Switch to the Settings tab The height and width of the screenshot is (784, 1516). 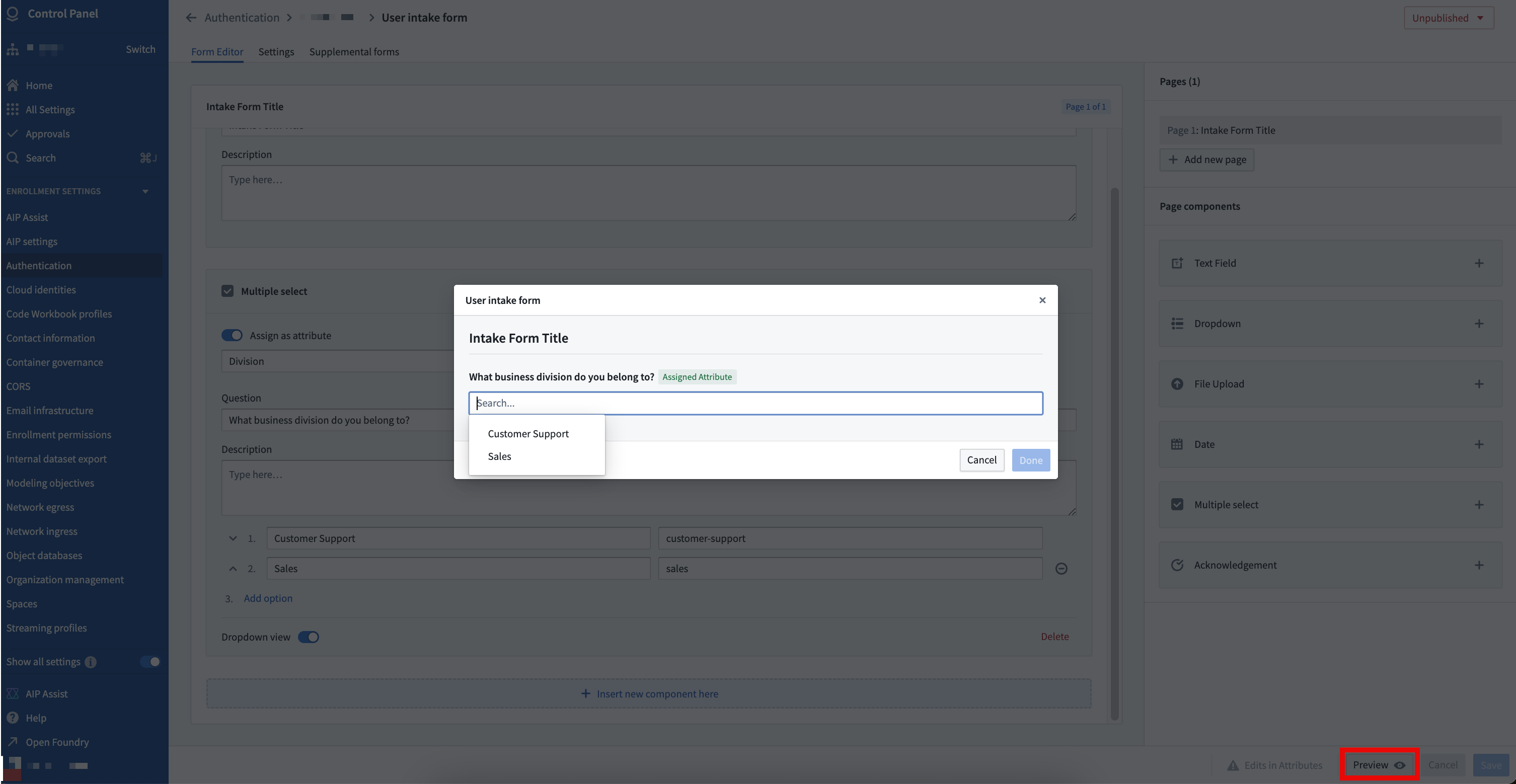[x=275, y=51]
